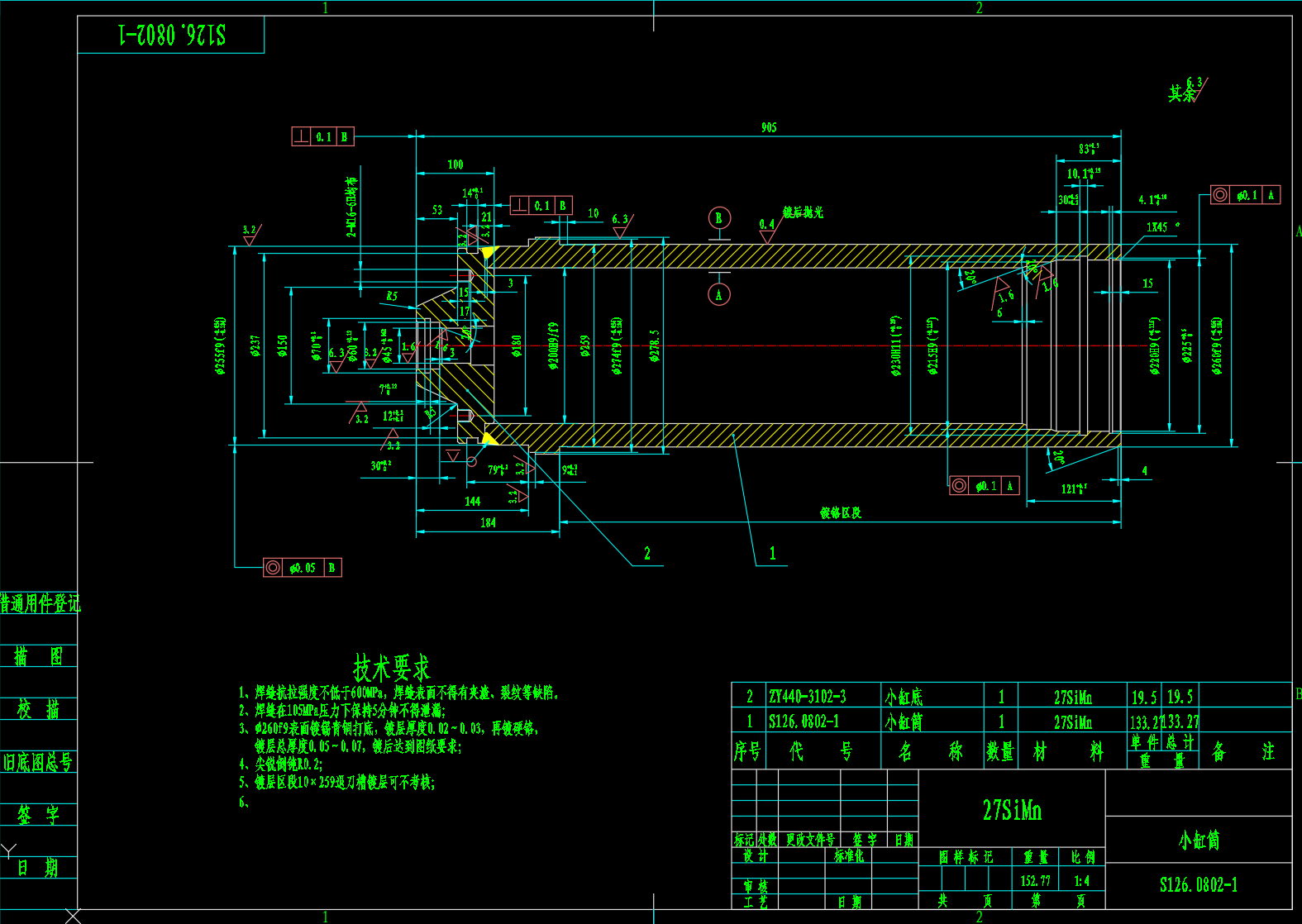
Task: Select part callout number 1
Action: pos(772,554)
